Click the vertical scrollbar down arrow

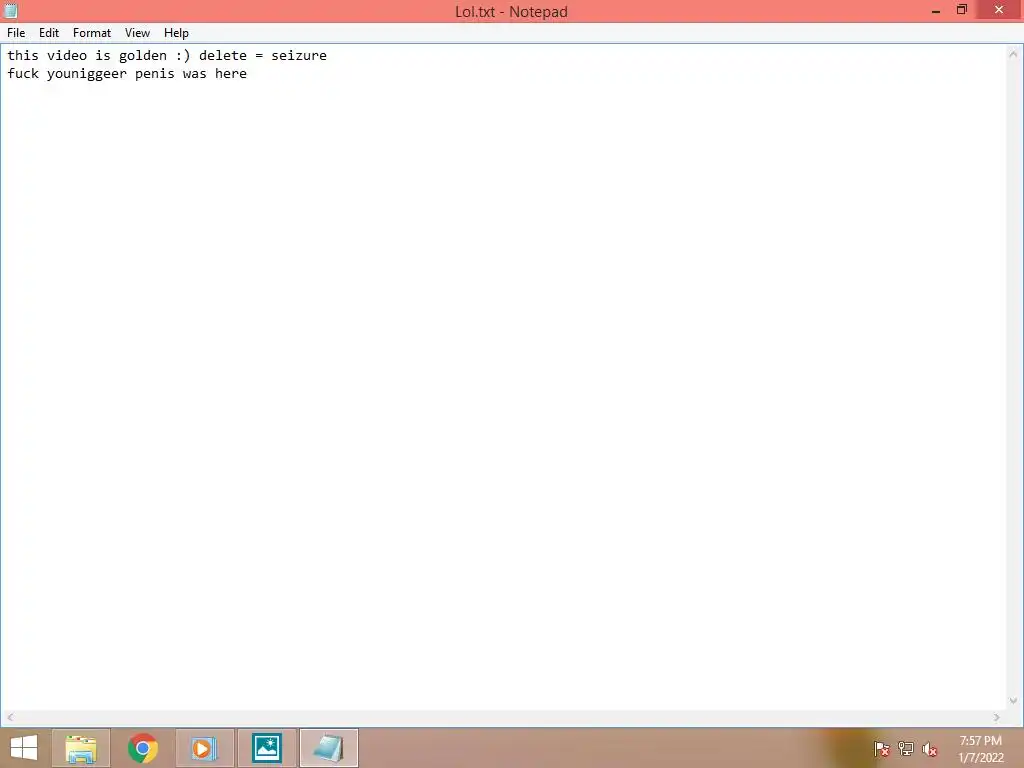[x=1013, y=701]
